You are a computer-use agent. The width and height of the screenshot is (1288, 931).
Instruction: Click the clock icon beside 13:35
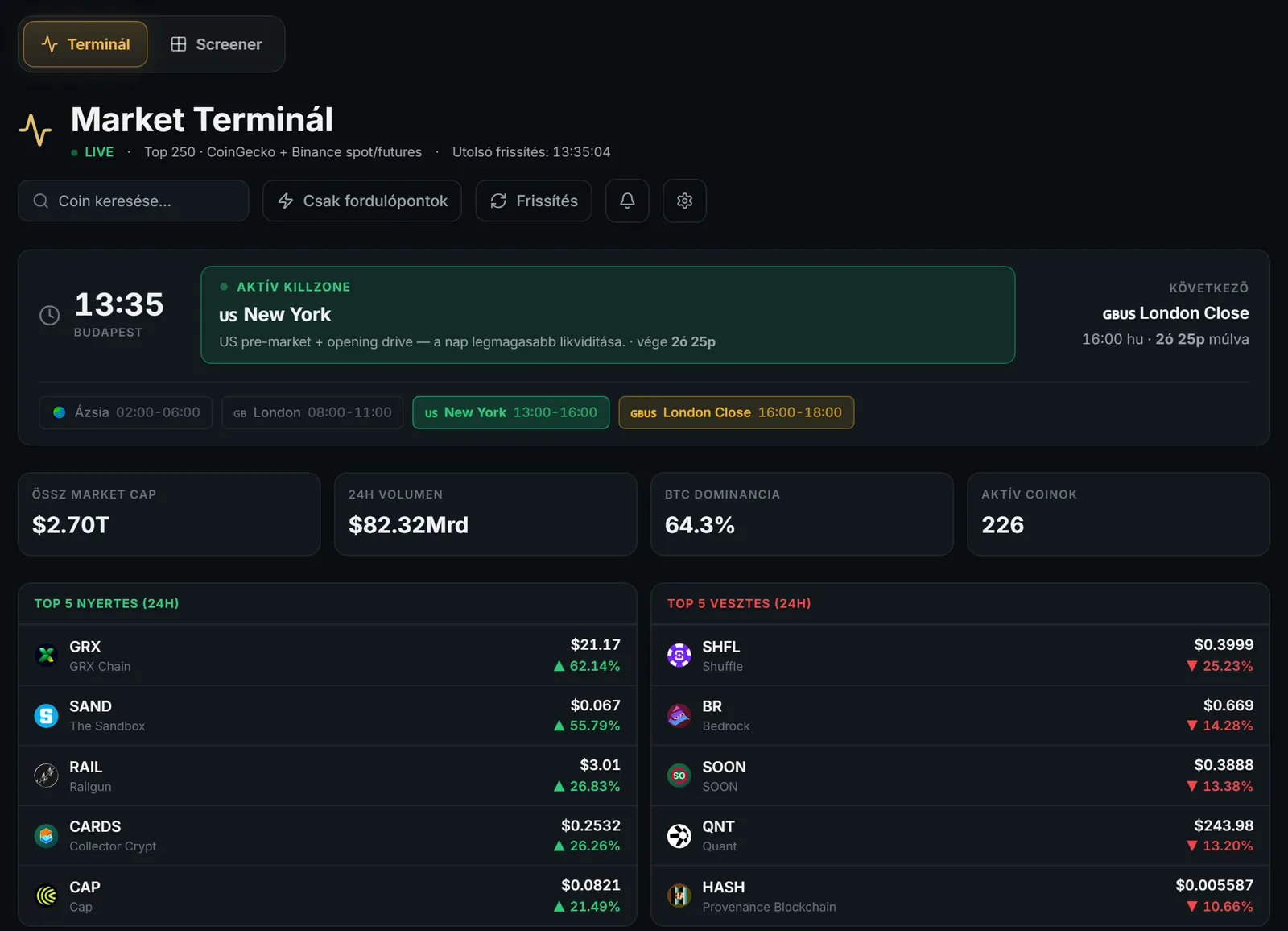(x=50, y=316)
